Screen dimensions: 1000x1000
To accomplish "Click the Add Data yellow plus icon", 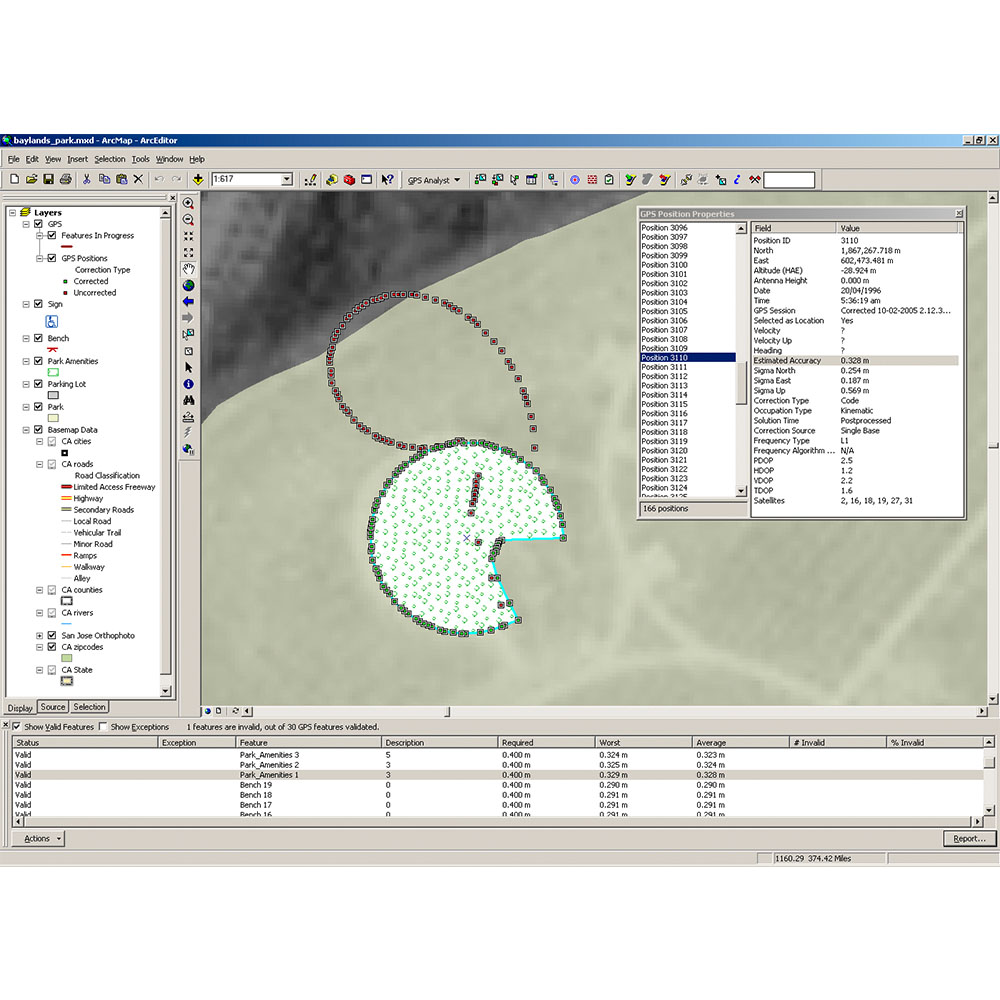I will pos(198,180).
